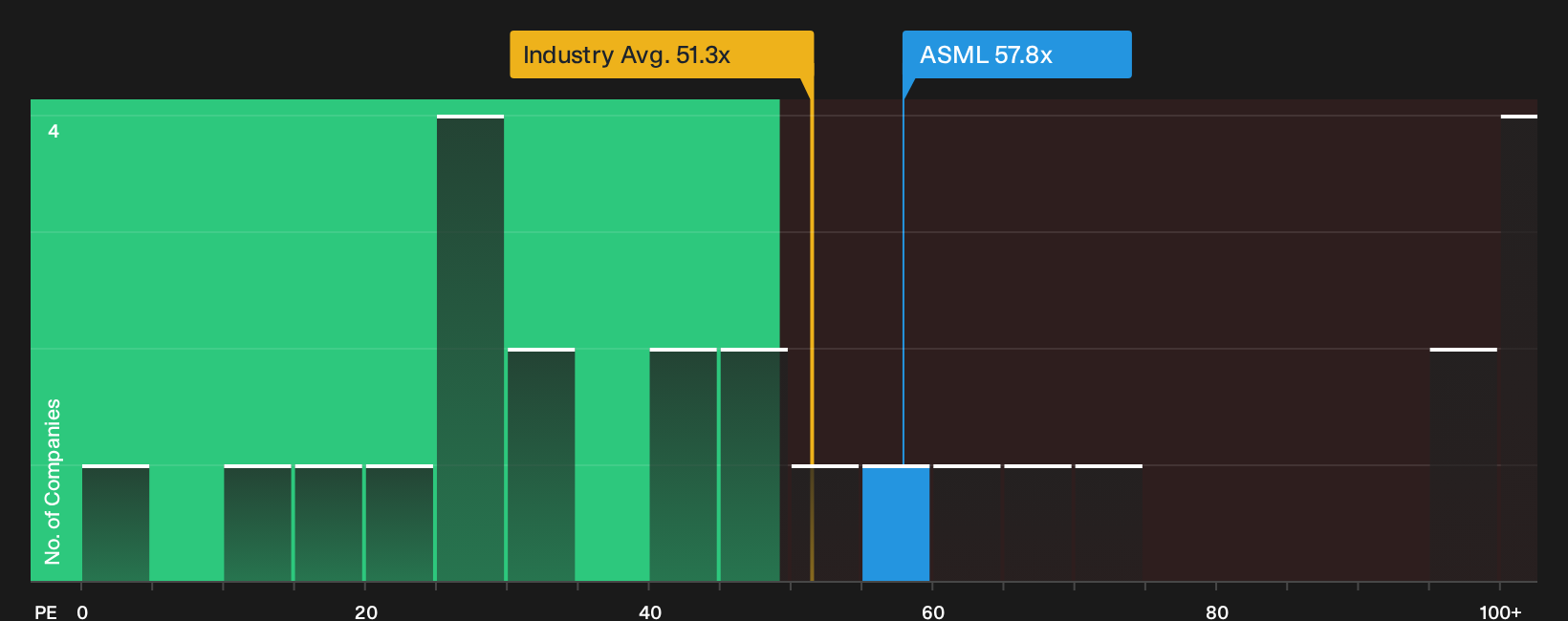Click the dark bar at PE 60-65
This screenshot has height=621, width=1568.
pos(967,524)
